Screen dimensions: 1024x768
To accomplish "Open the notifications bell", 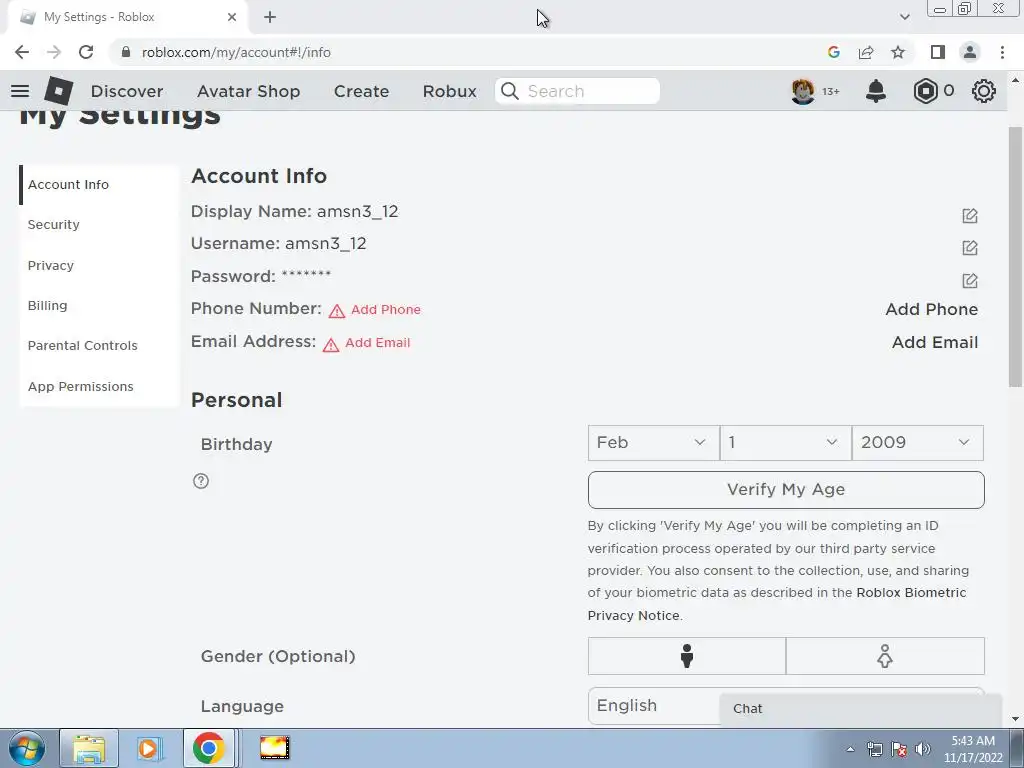I will [876, 91].
